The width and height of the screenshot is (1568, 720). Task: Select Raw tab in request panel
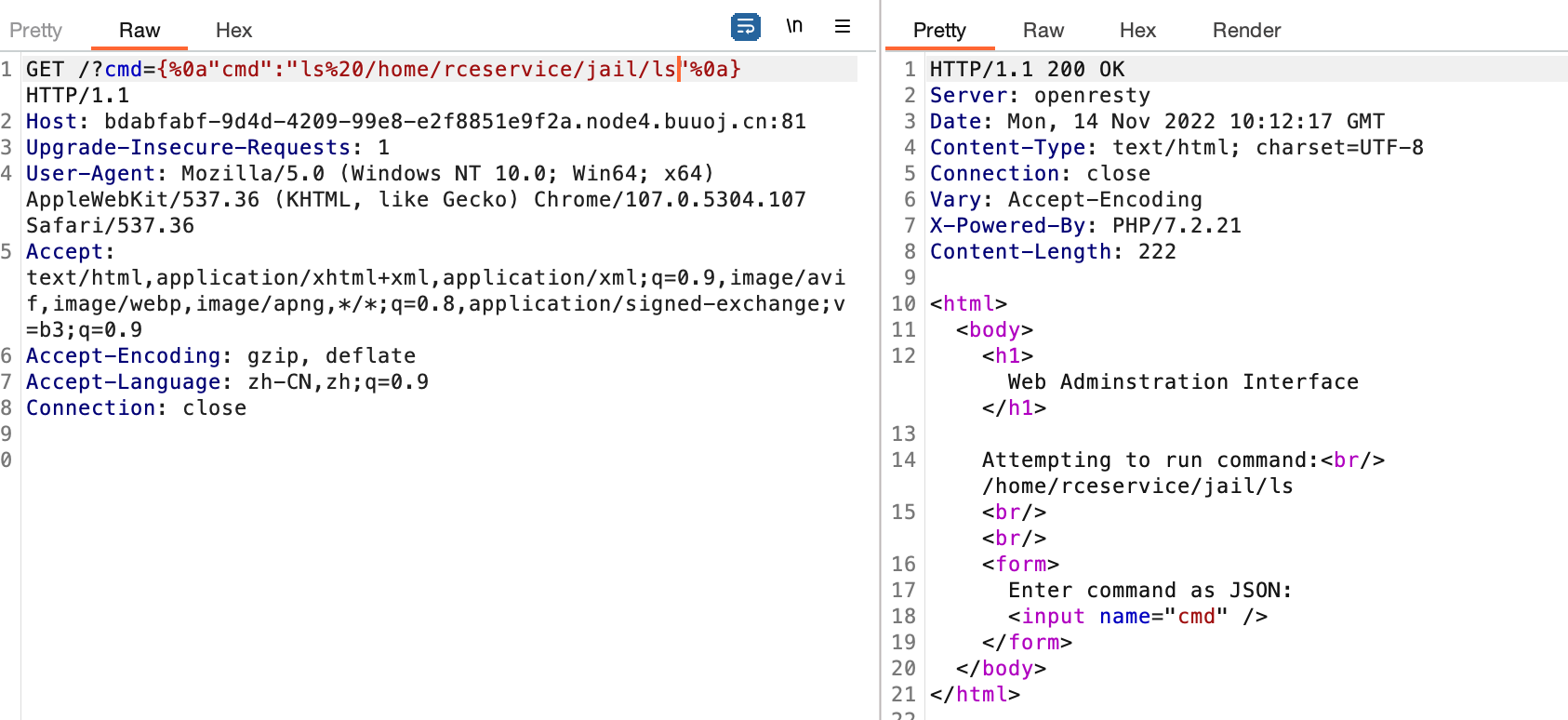[140, 31]
